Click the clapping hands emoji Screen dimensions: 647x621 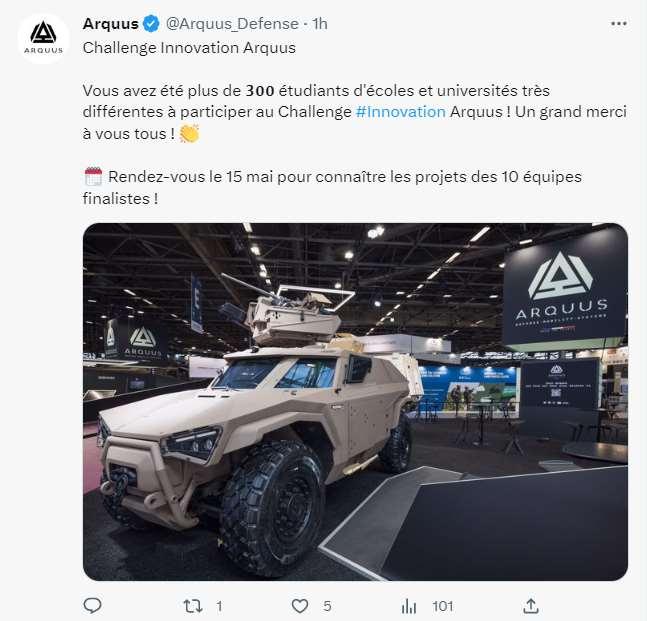coord(189,134)
